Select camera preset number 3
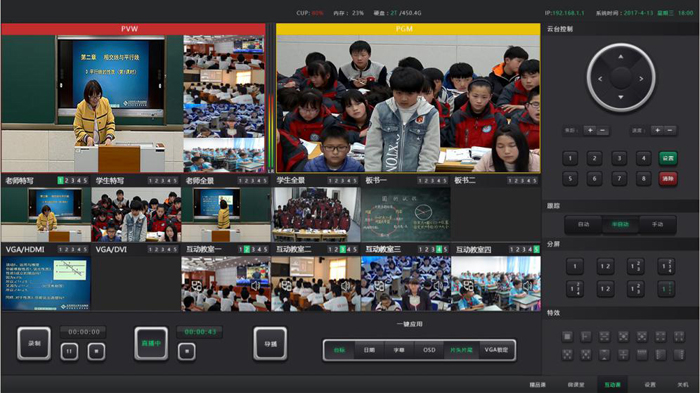This screenshot has height=393, width=700. (x=619, y=158)
